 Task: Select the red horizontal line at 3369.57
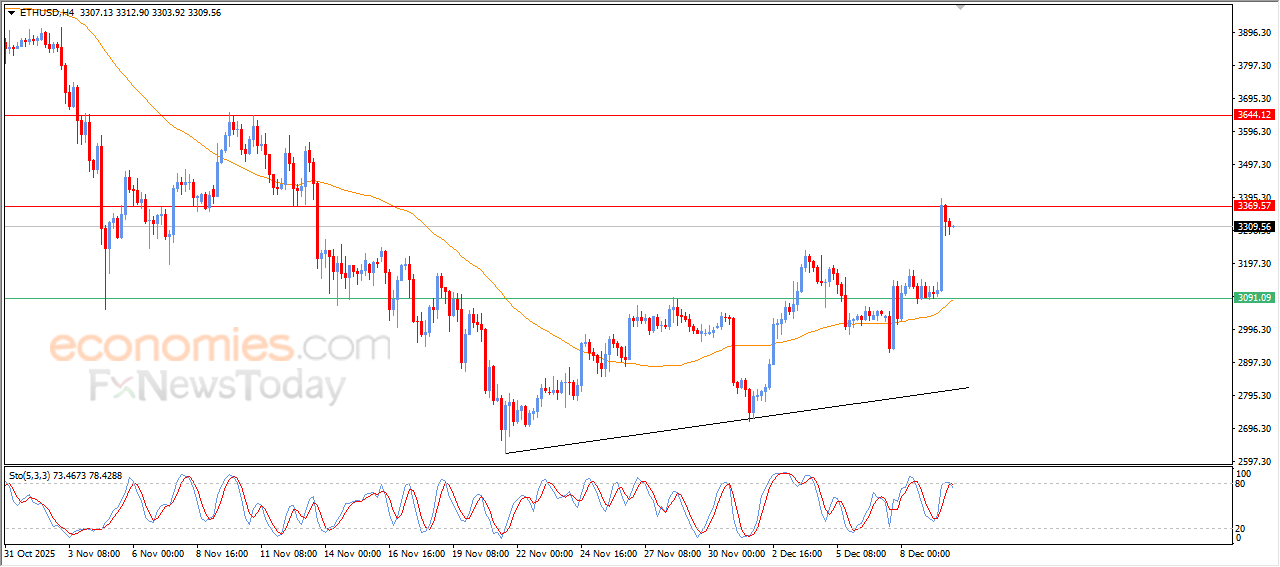[617, 206]
